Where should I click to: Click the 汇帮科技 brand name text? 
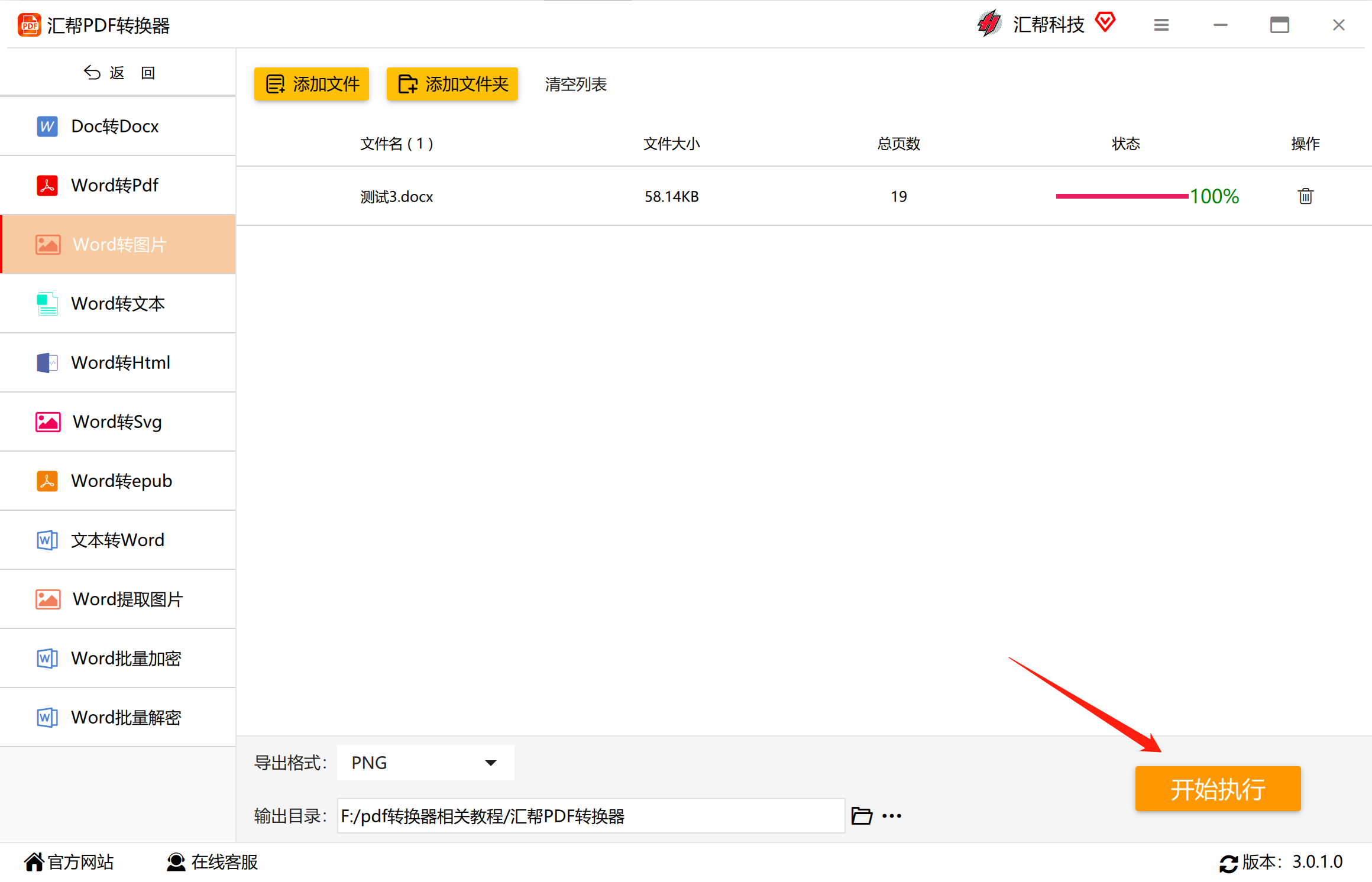[1049, 24]
